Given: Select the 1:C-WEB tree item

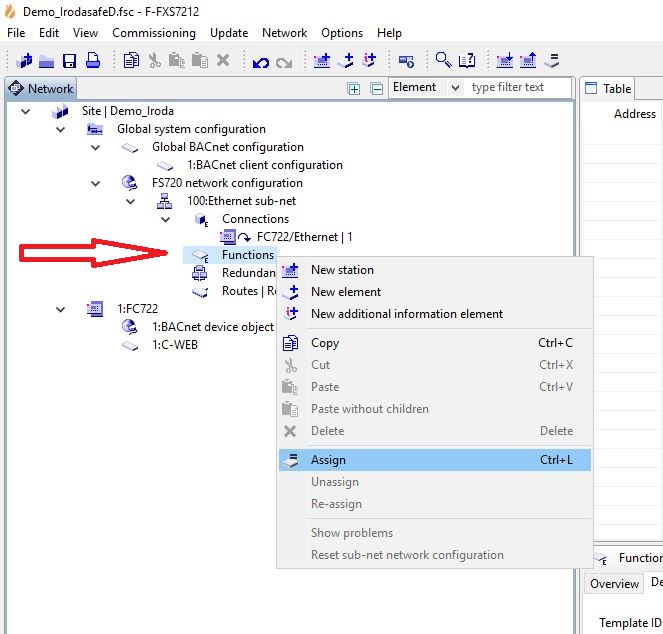Looking at the screenshot, I should 174,345.
